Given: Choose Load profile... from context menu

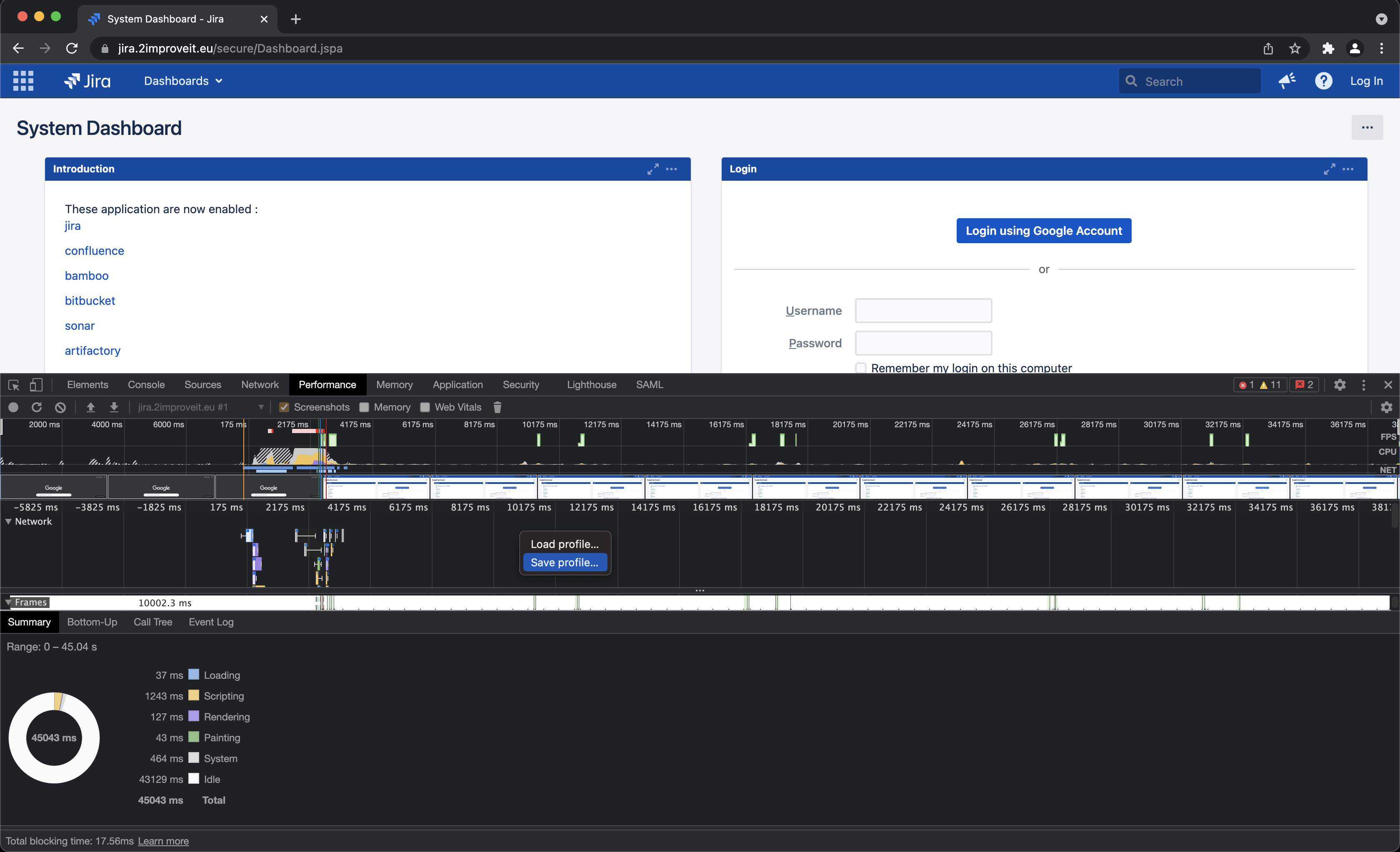Looking at the screenshot, I should [565, 544].
